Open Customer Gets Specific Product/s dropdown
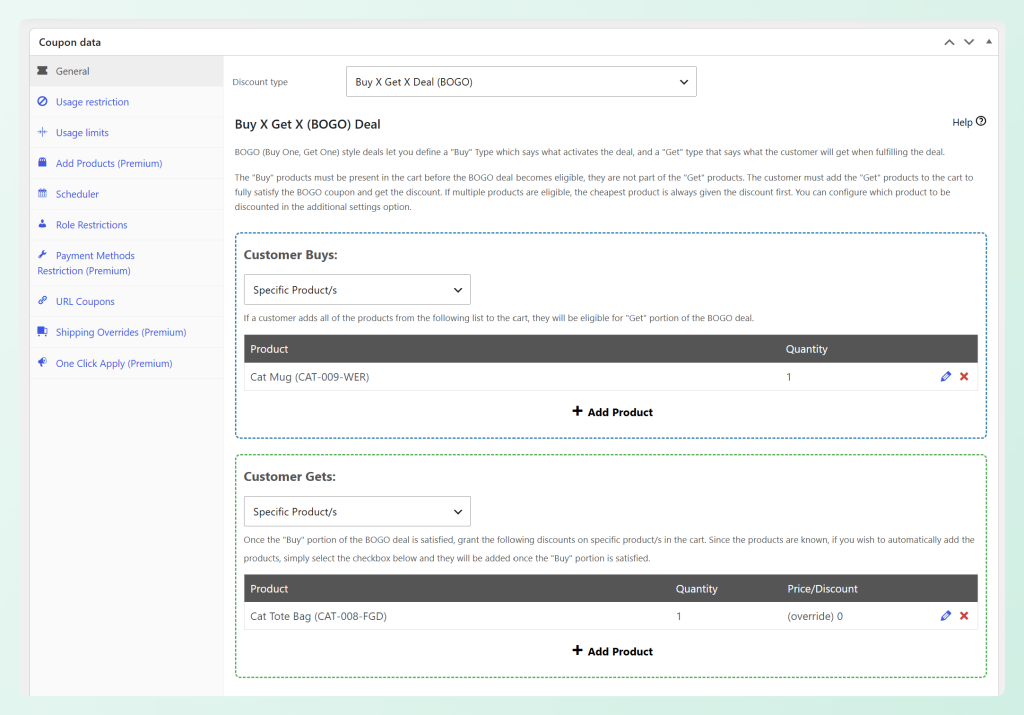 click(357, 512)
